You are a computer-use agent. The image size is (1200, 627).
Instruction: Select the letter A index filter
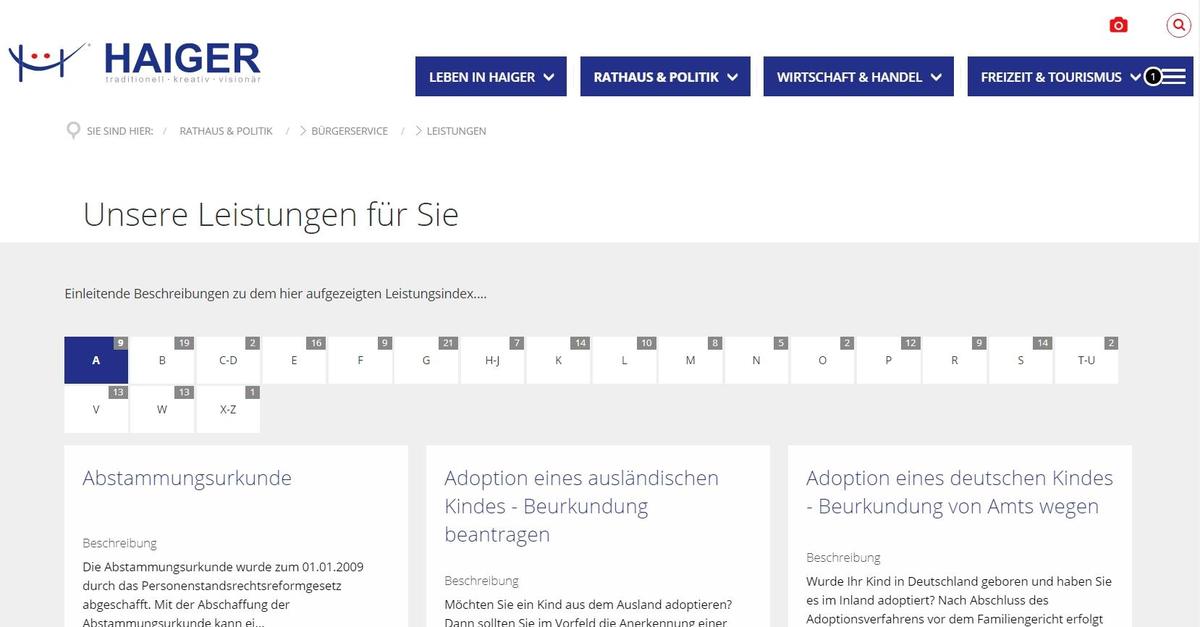pos(96,360)
